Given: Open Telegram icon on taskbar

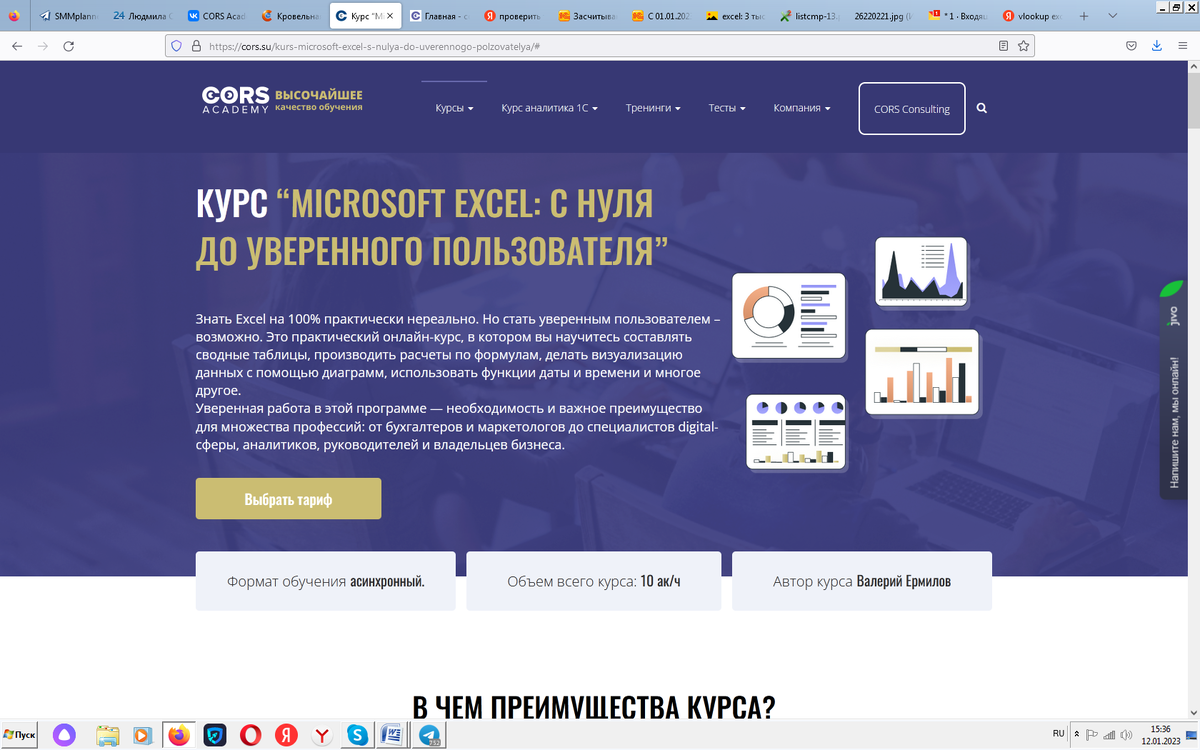Looking at the screenshot, I should click(429, 735).
